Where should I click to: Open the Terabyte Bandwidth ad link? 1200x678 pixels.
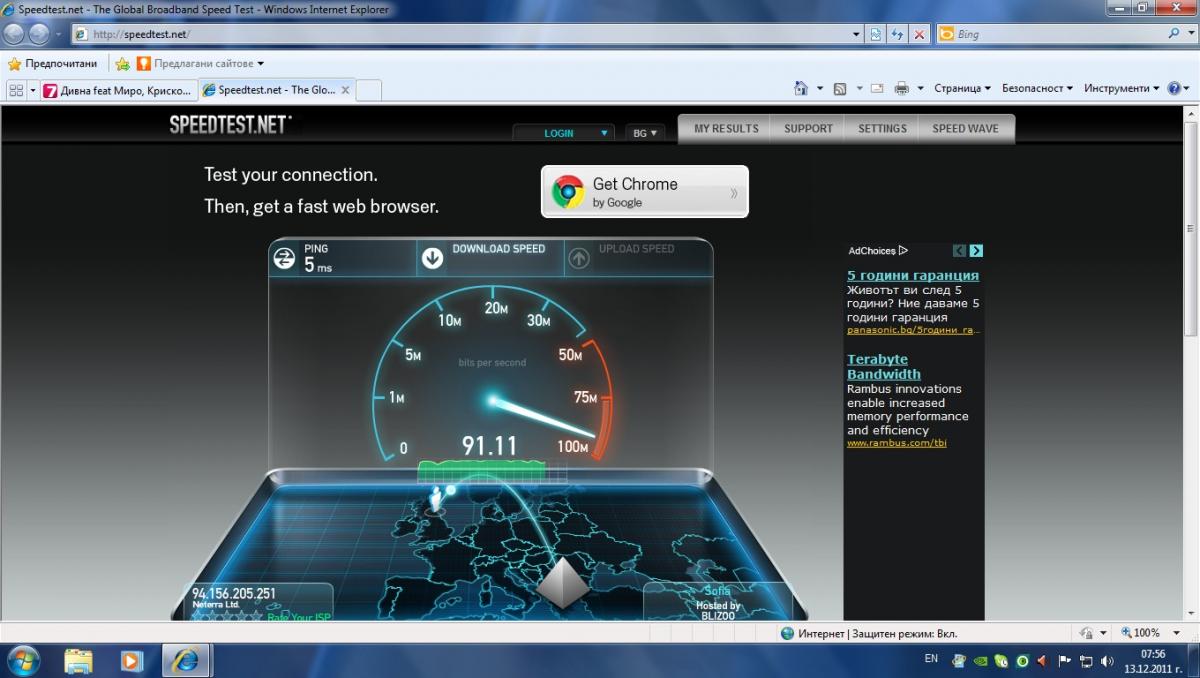pos(877,367)
